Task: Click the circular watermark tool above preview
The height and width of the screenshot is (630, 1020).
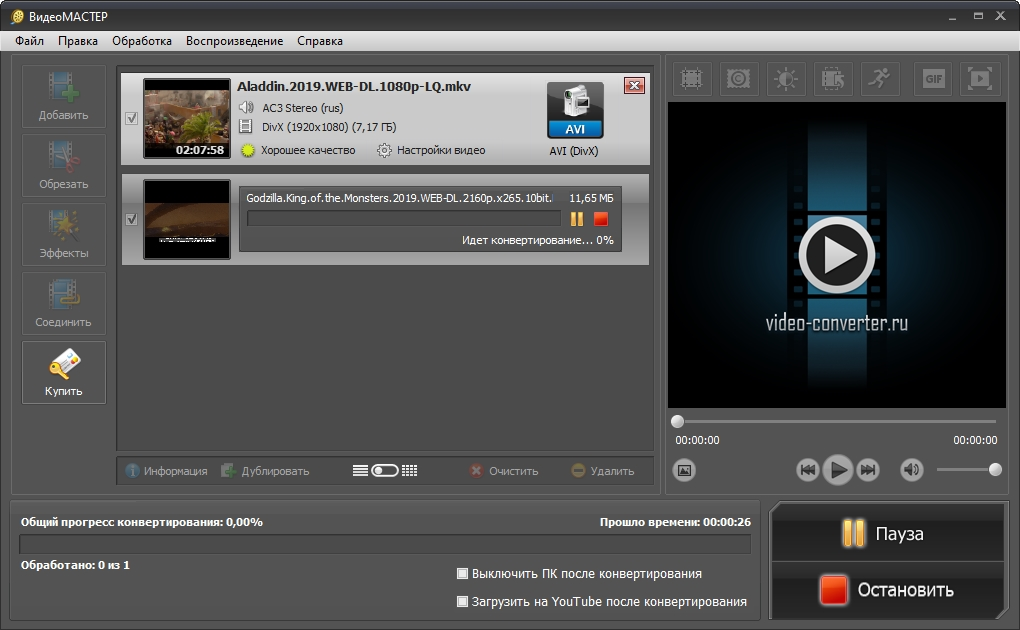Action: 738,79
